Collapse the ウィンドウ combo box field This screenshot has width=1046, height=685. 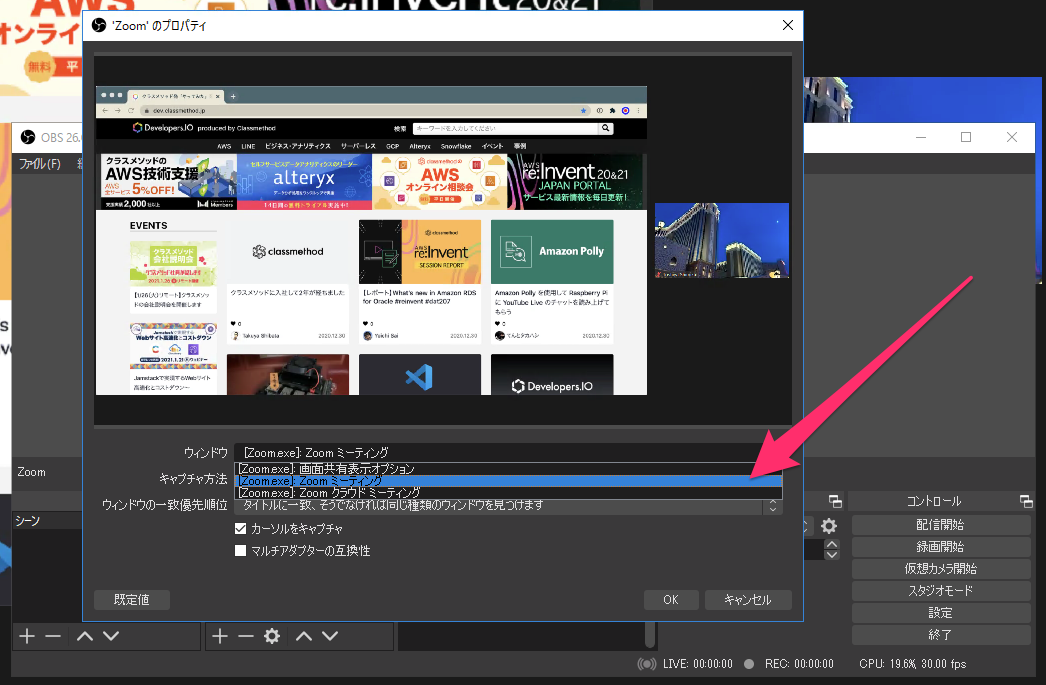(x=508, y=453)
